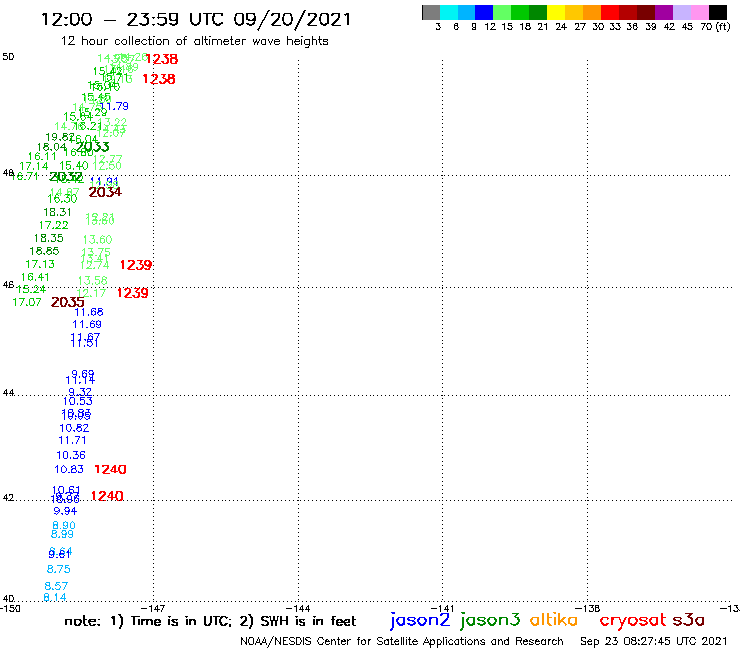Click the blue wave height 11.68
Viewport: 740px width, 650px height.
pos(89,312)
